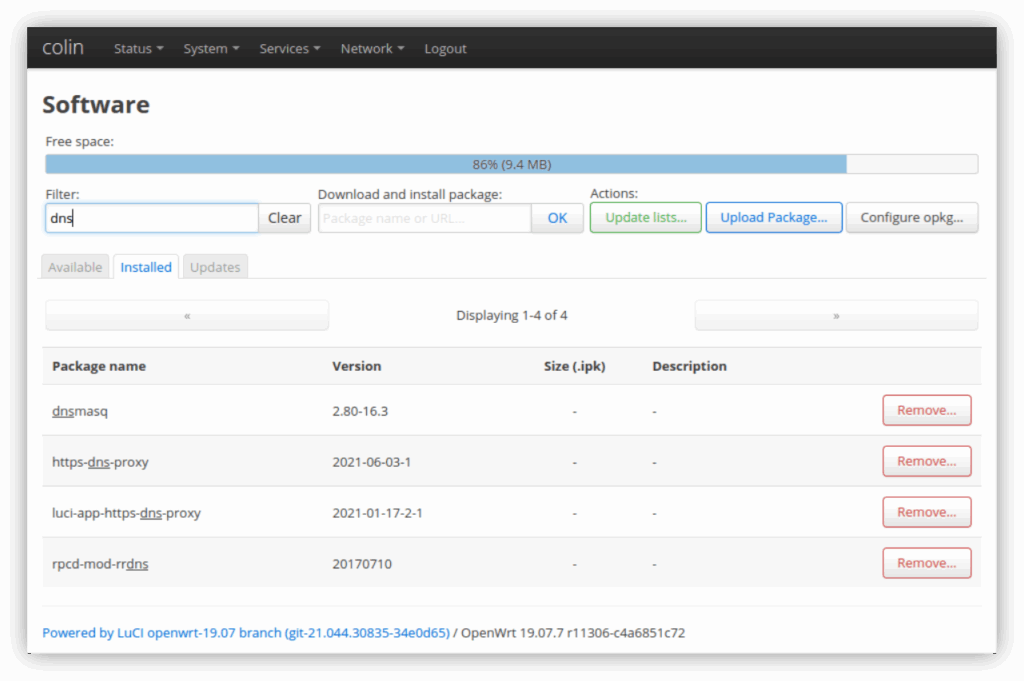Click Logout in the navigation bar

click(x=445, y=48)
